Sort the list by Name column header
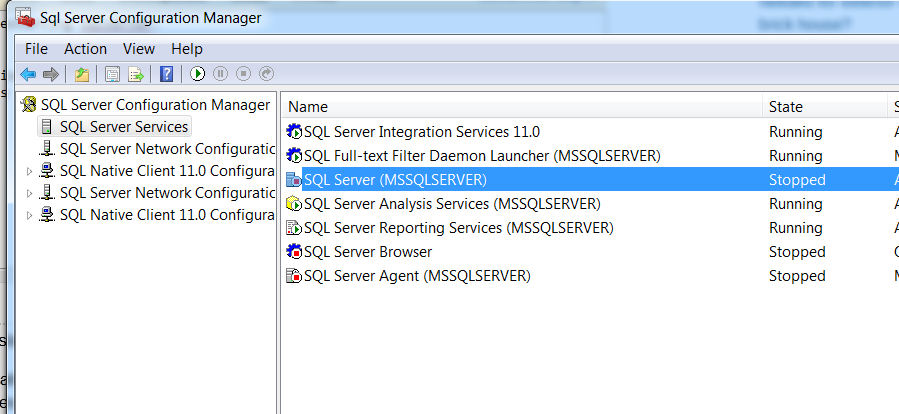 (x=522, y=107)
